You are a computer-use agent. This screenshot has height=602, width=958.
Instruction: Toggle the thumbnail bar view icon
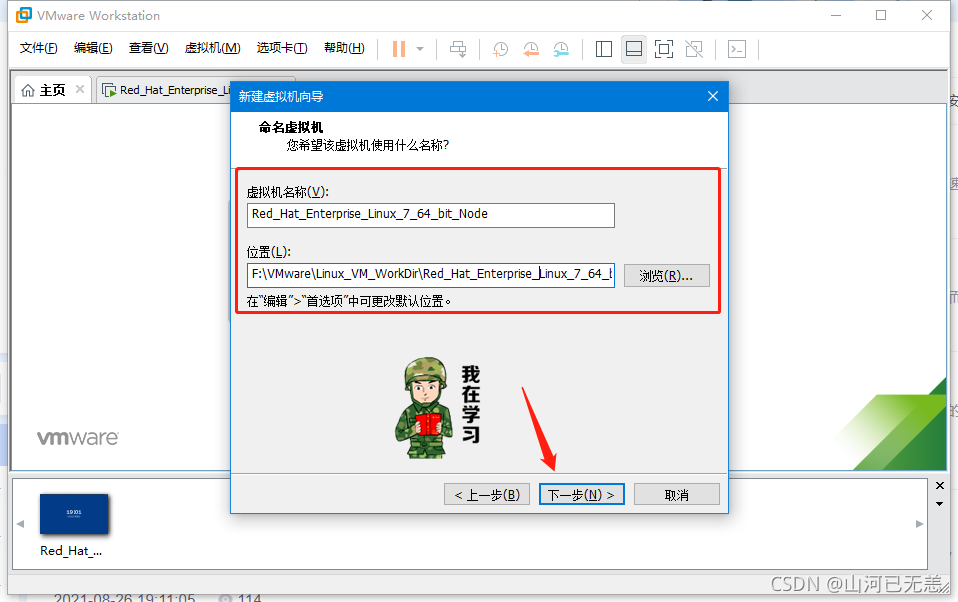634,49
